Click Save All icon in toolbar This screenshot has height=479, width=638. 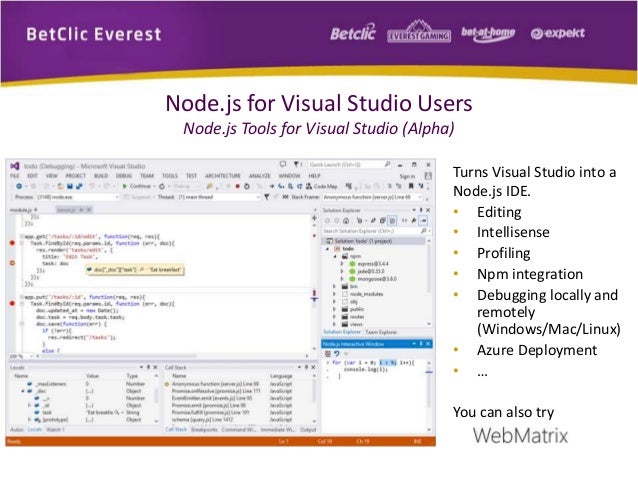pos(79,186)
